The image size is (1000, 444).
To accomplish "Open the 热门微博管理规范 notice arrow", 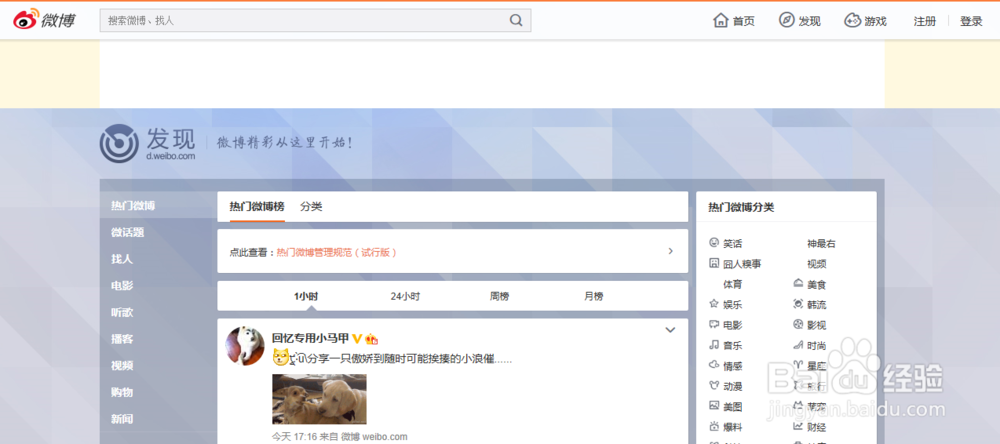I will tap(670, 251).
